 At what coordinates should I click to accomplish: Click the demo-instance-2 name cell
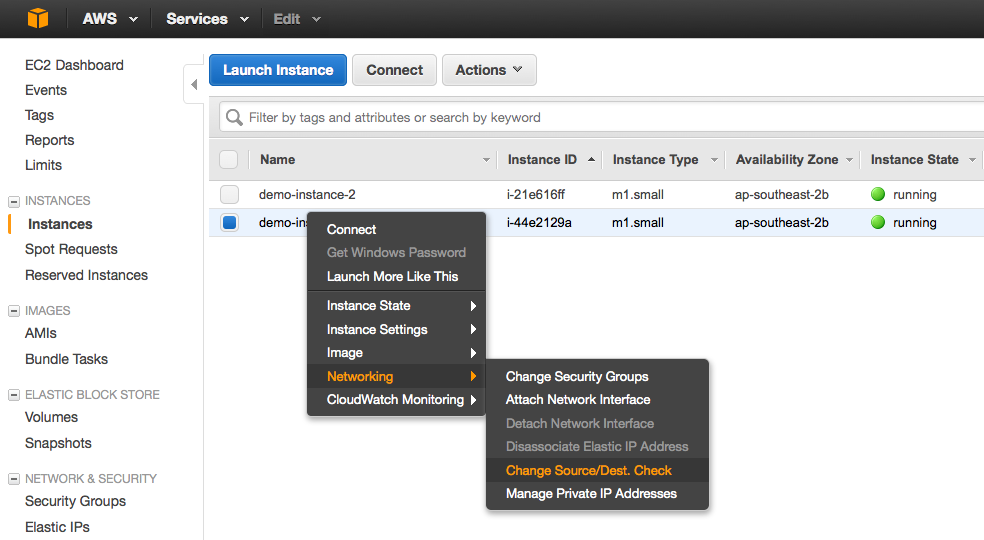pyautogui.click(x=308, y=195)
